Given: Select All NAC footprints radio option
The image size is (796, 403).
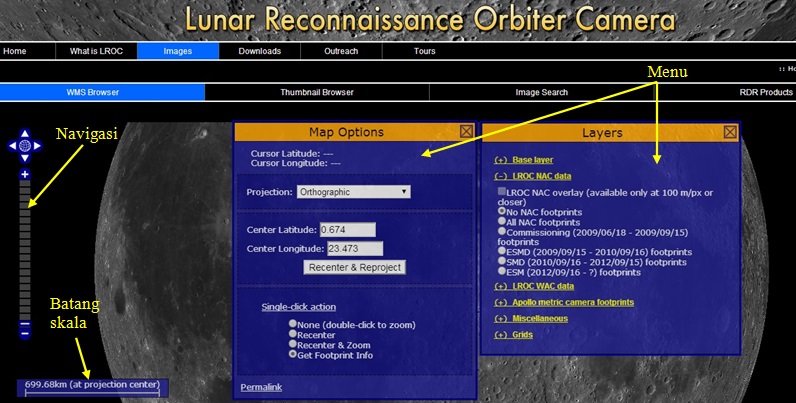Looking at the screenshot, I should coord(502,221).
